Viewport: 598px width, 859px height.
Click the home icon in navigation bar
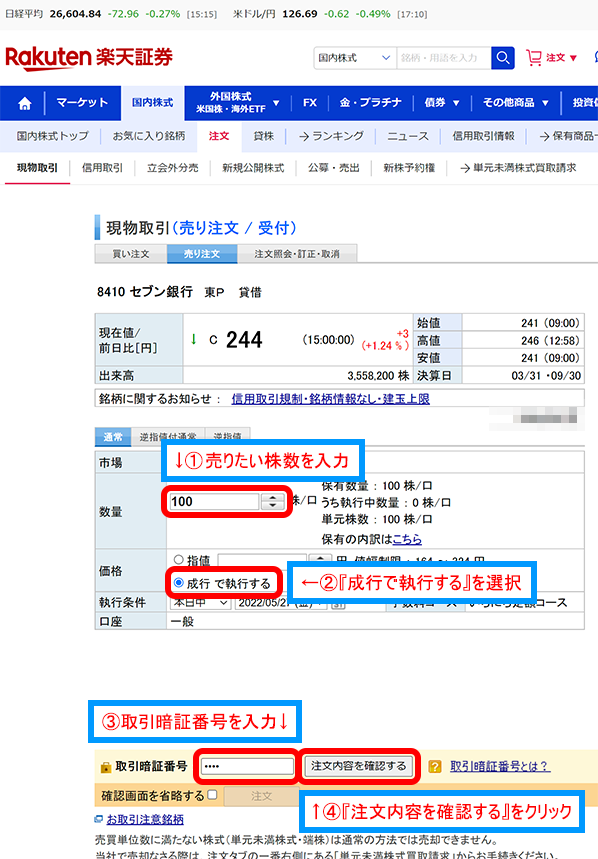[25, 103]
